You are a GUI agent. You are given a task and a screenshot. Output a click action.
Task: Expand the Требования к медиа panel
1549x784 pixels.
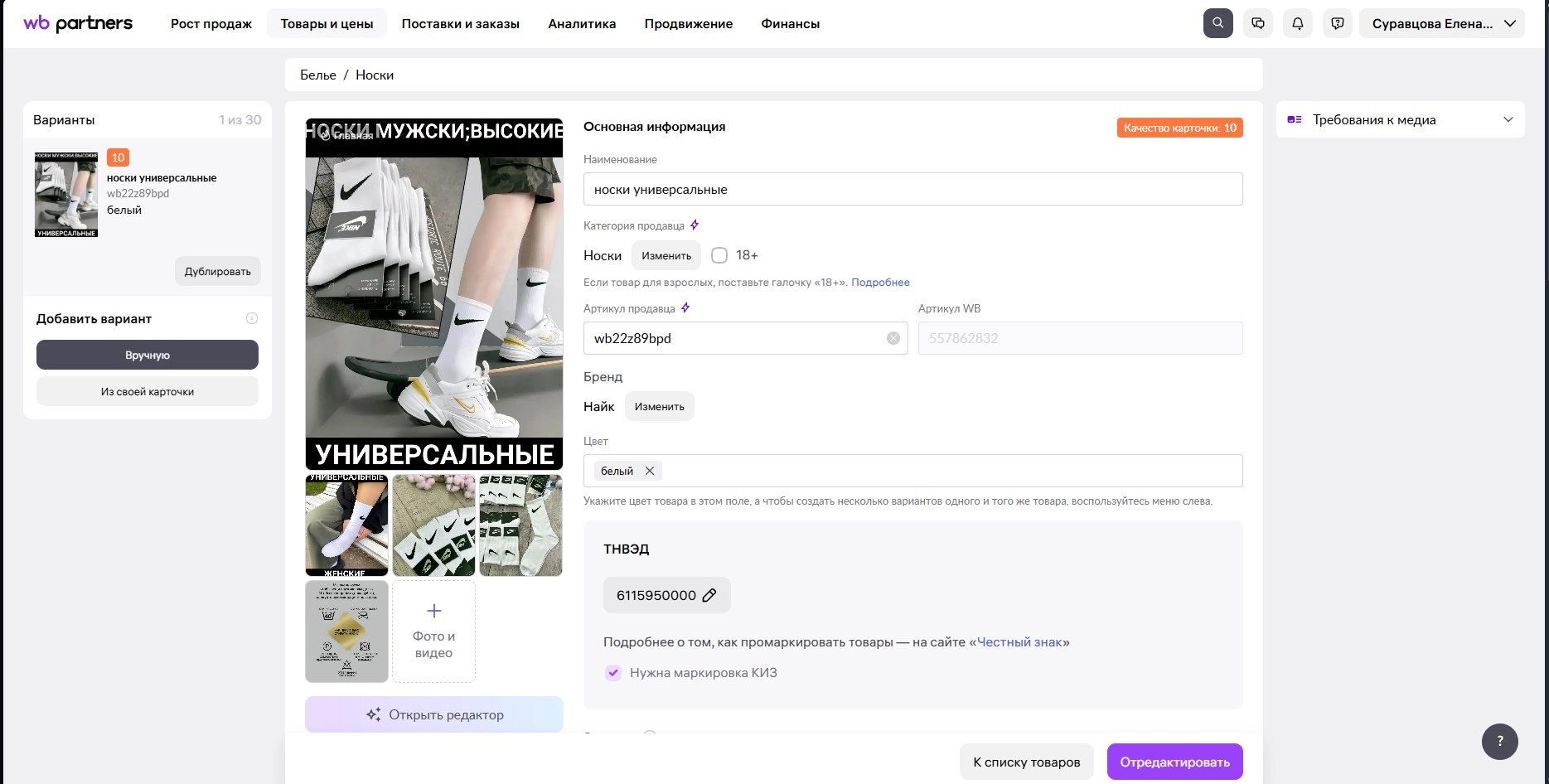tap(1508, 119)
